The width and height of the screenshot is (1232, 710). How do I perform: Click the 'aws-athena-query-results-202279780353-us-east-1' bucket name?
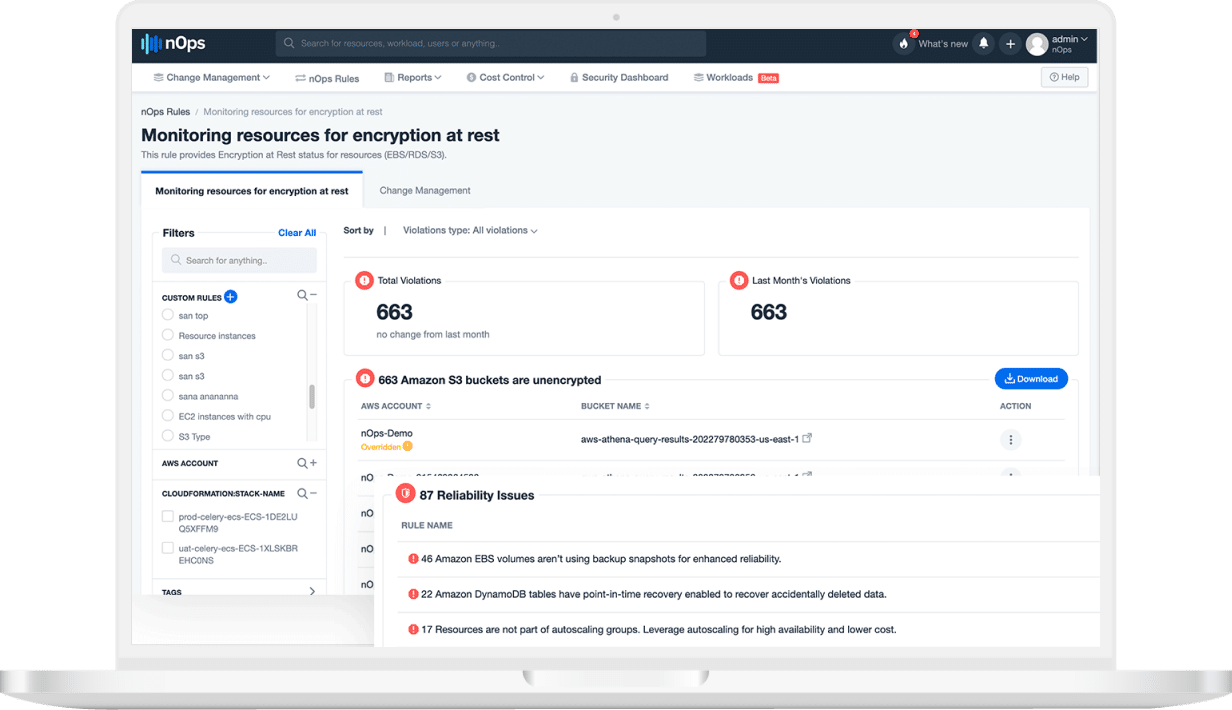coord(690,439)
